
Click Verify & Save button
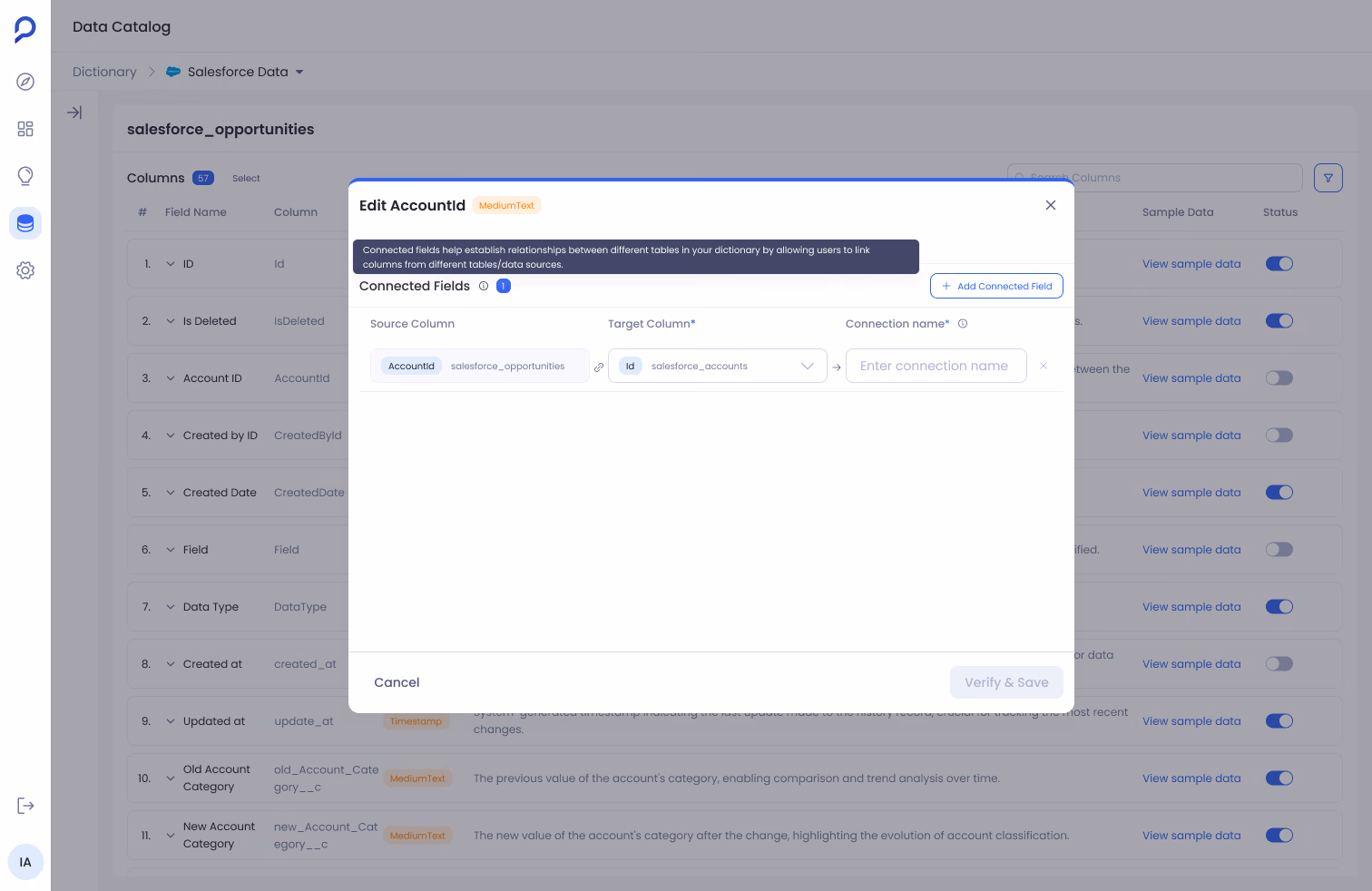(1006, 682)
